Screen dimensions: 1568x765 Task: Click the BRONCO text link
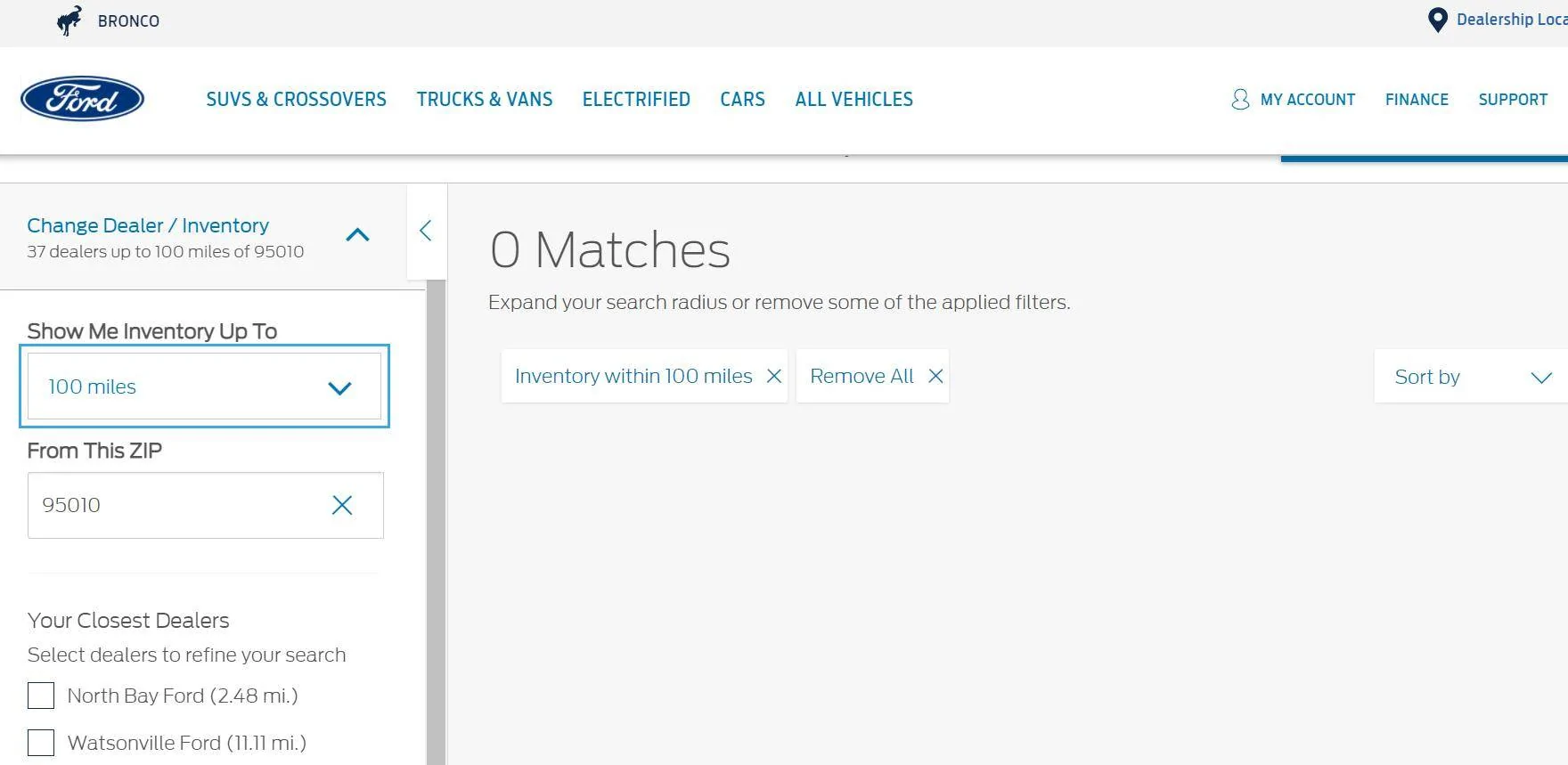pos(128,20)
